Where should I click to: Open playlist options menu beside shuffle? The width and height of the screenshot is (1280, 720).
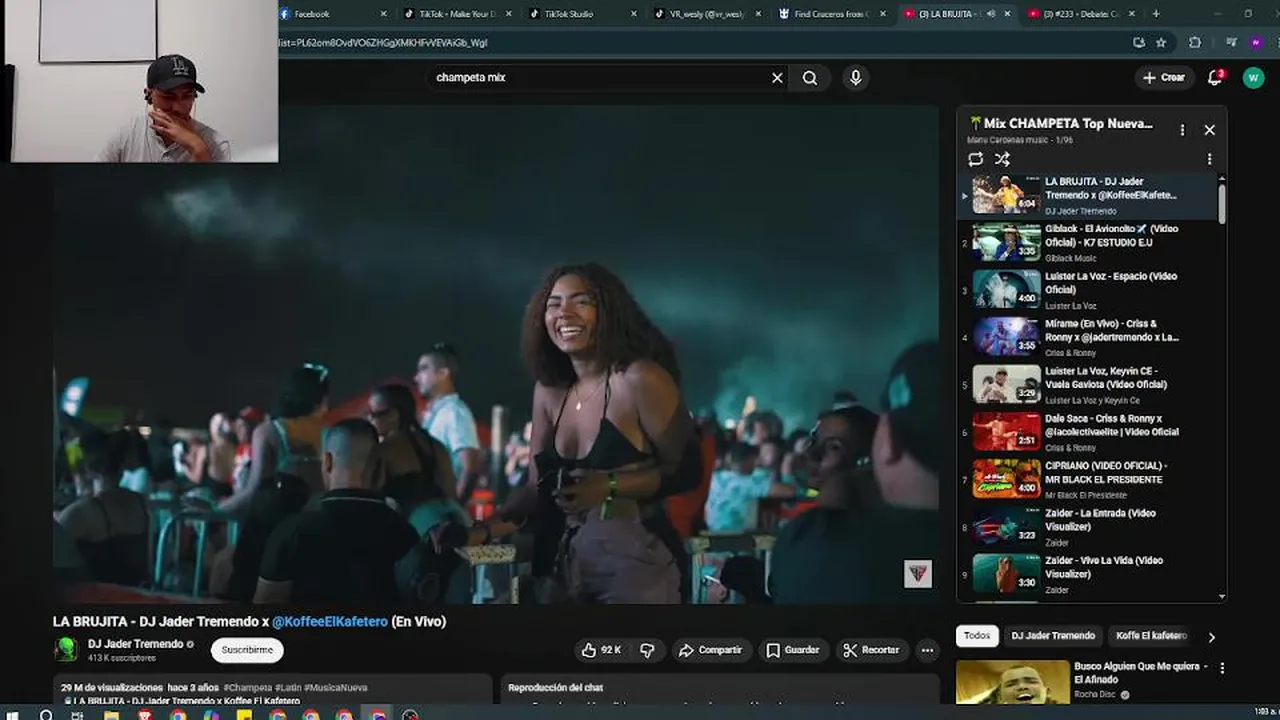point(1209,159)
